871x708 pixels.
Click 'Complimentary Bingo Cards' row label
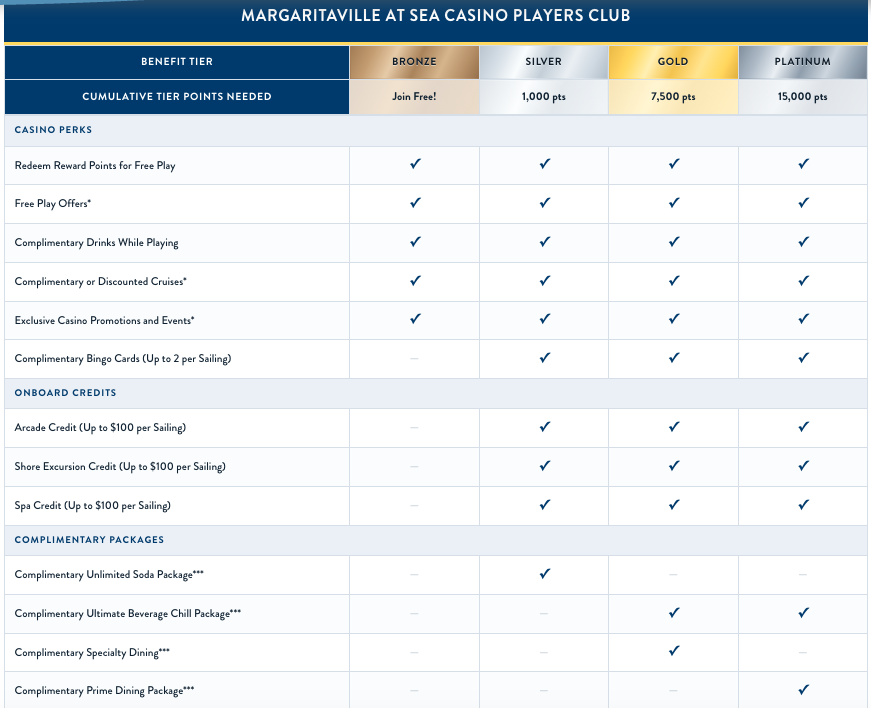(x=123, y=359)
